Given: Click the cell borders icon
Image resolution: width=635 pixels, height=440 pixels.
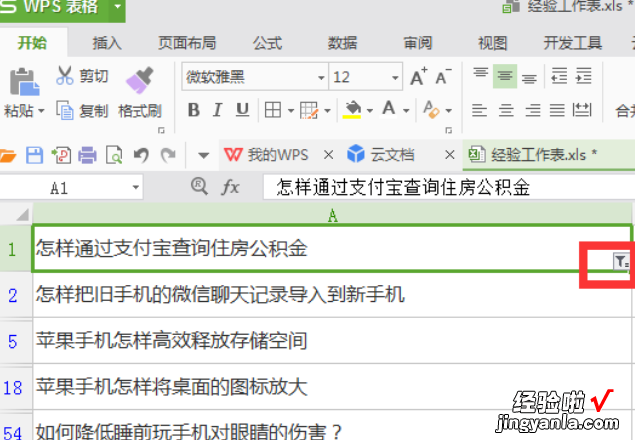Looking at the screenshot, I should [273, 110].
